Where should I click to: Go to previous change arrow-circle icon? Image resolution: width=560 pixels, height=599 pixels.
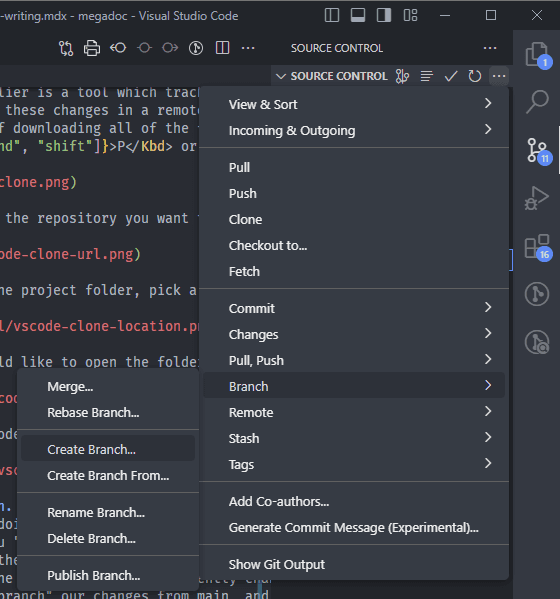(118, 48)
